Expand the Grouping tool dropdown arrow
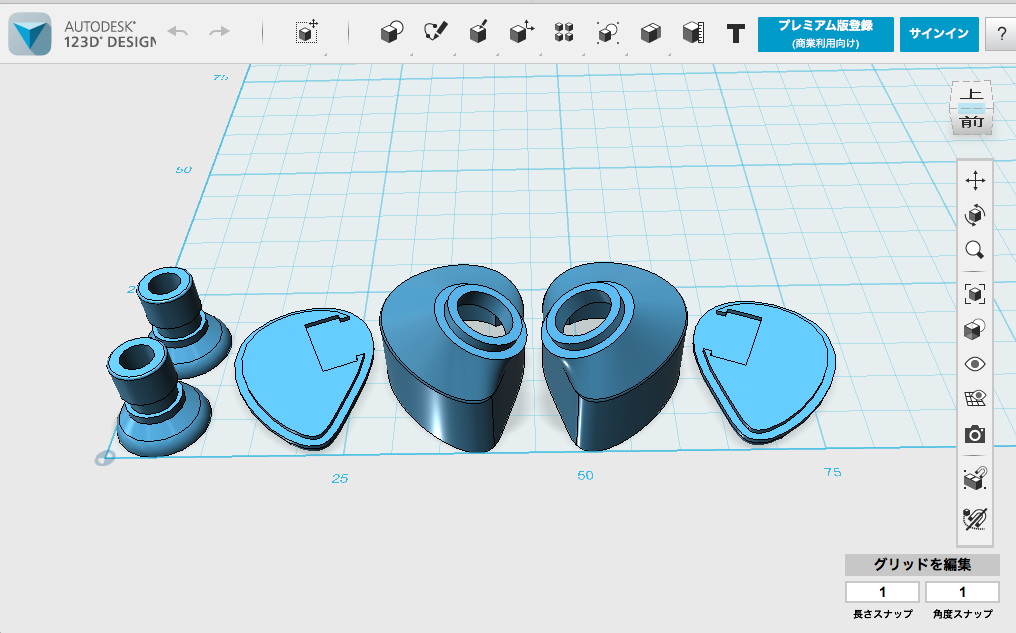This screenshot has width=1016, height=633. 625,54
